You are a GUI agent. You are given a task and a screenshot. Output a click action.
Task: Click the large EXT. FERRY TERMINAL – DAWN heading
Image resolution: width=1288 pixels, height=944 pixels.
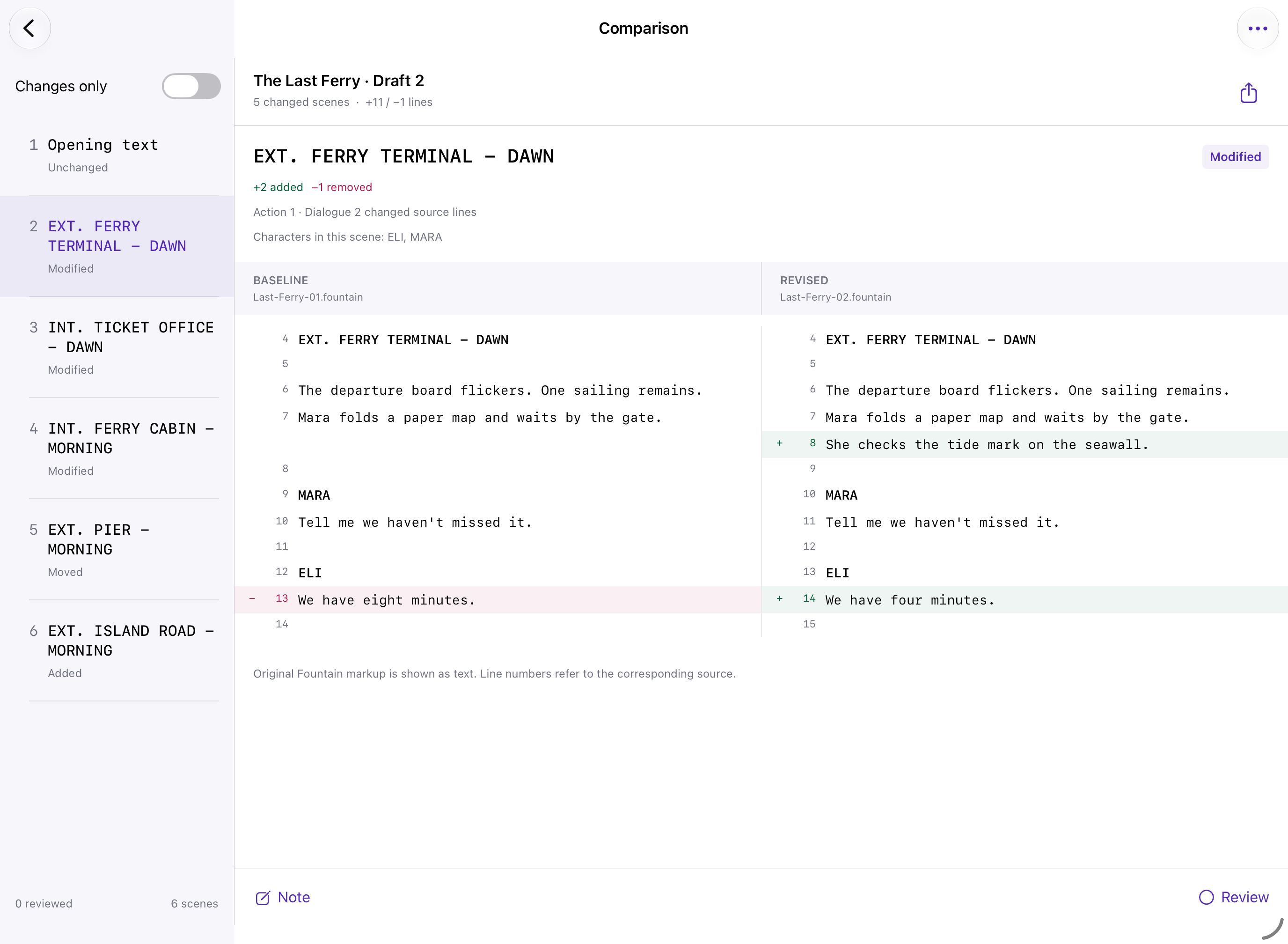click(403, 156)
